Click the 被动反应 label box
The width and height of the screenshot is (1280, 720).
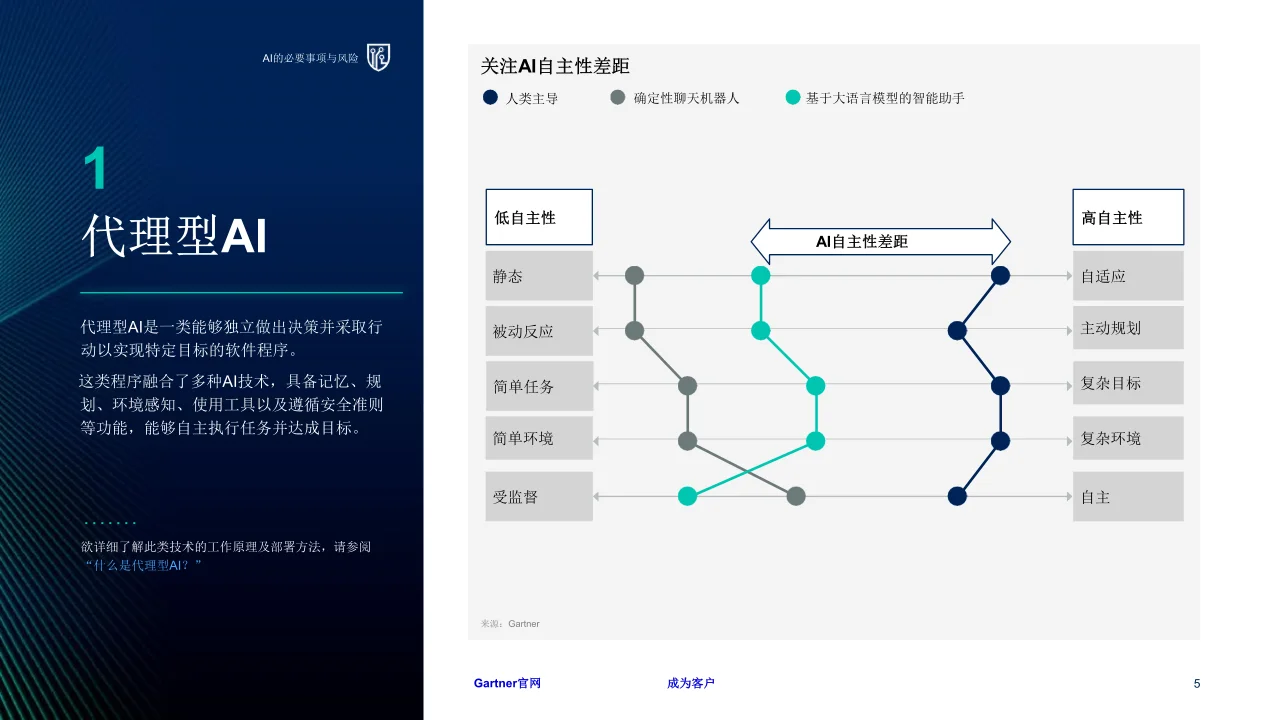click(539, 330)
